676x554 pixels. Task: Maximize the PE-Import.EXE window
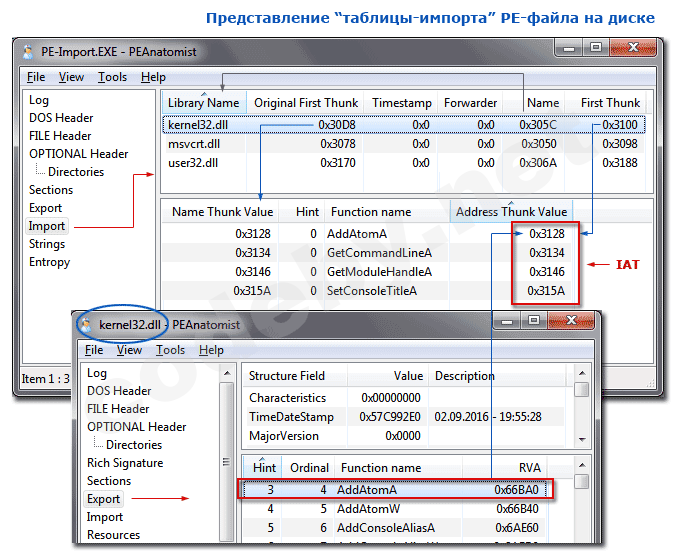pyautogui.click(x=596, y=47)
